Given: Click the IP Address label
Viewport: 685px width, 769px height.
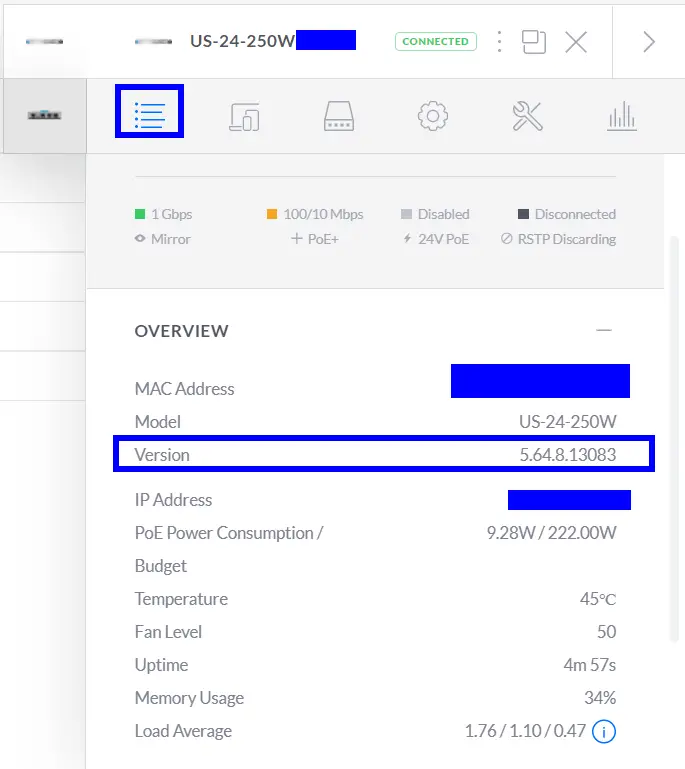Looking at the screenshot, I should click(174, 500).
